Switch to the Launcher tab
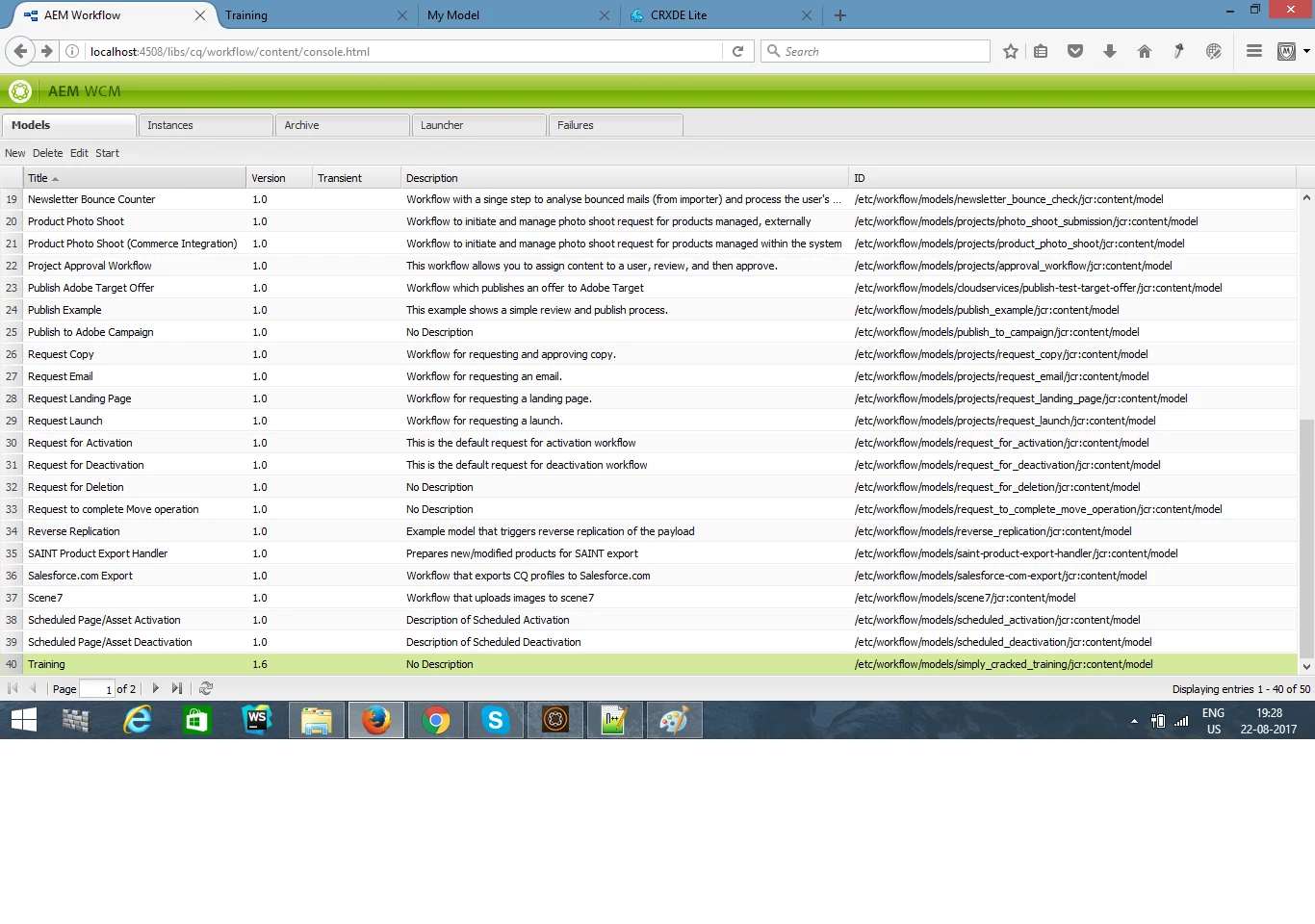 click(478, 125)
